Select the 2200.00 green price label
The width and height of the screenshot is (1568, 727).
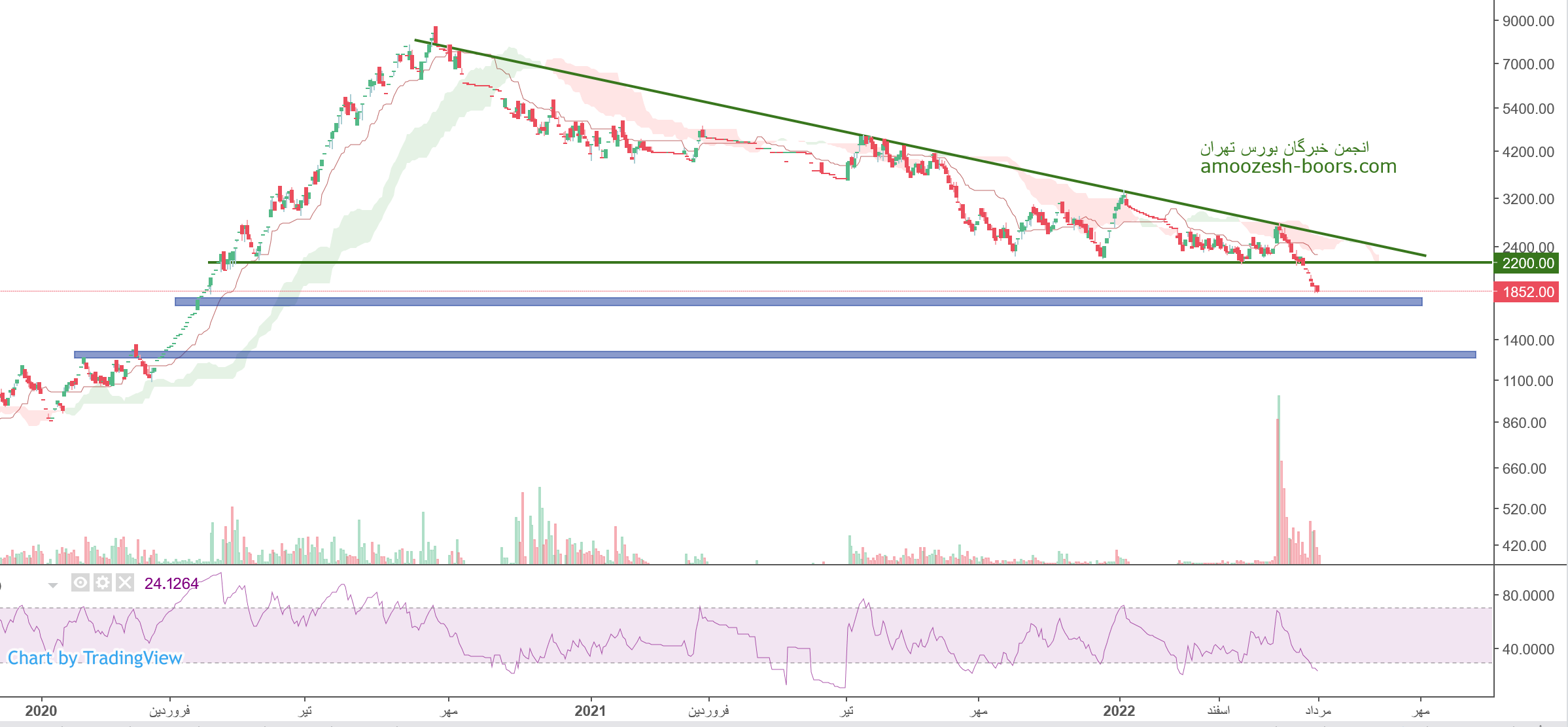[1527, 263]
